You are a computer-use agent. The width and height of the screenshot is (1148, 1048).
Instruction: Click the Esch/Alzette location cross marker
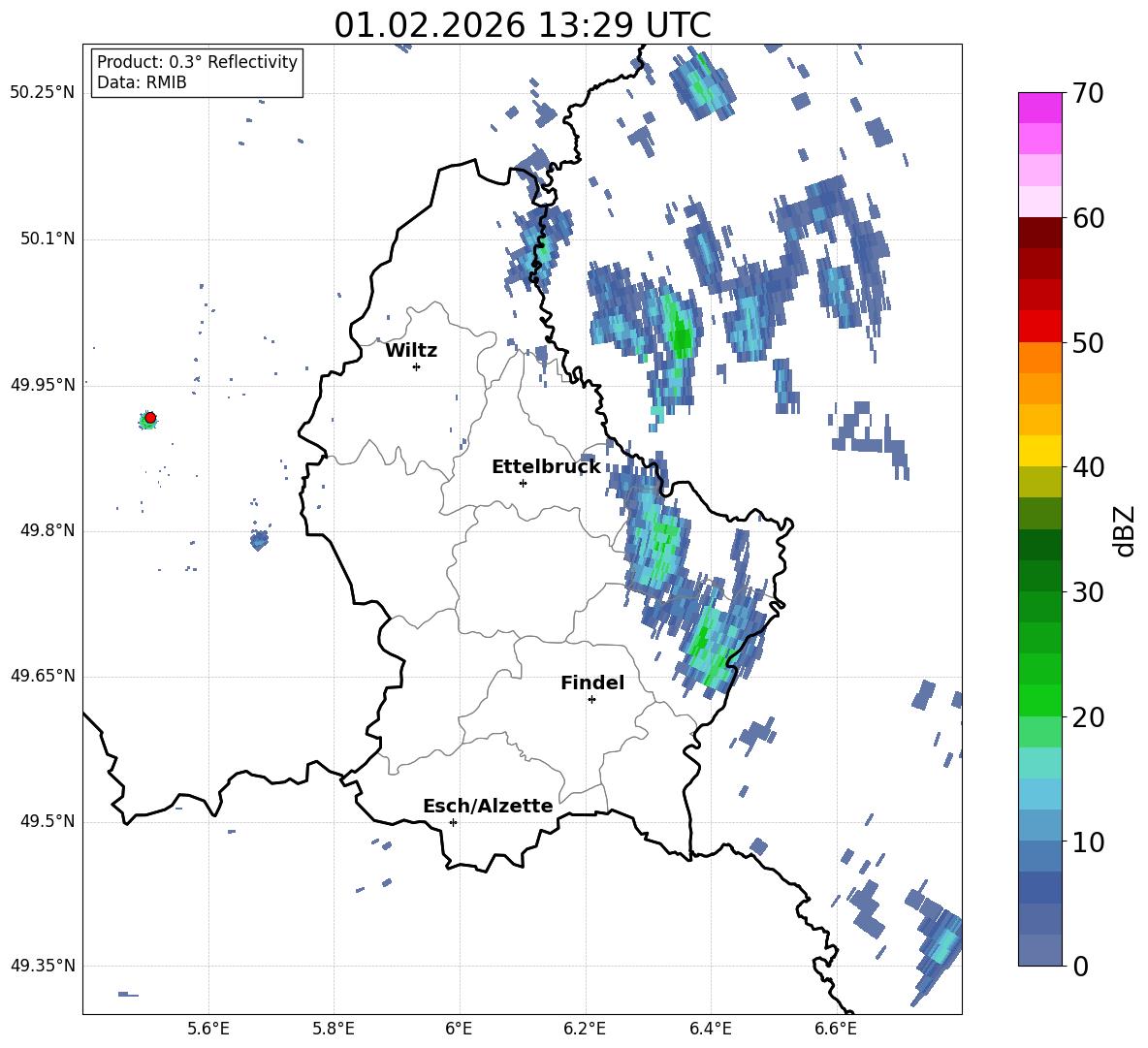[x=453, y=822]
